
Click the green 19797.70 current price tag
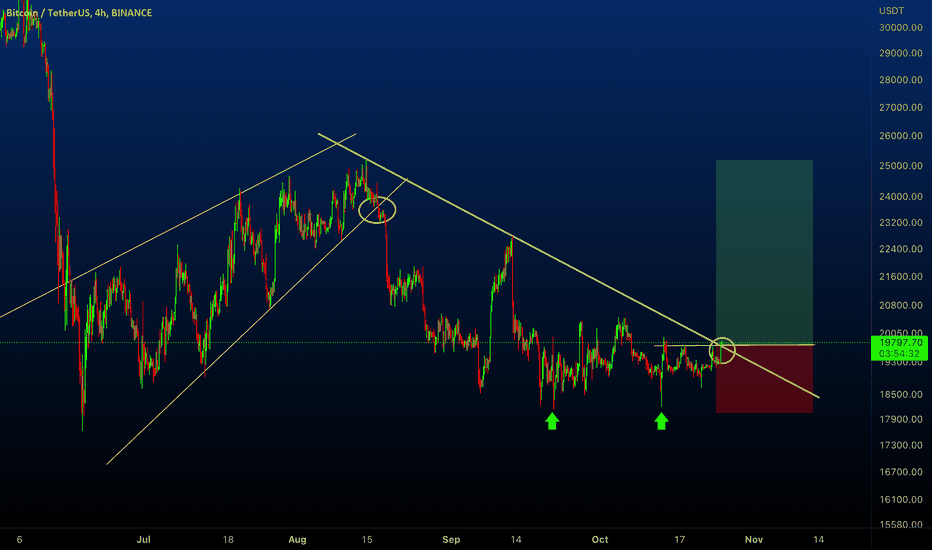[900, 343]
